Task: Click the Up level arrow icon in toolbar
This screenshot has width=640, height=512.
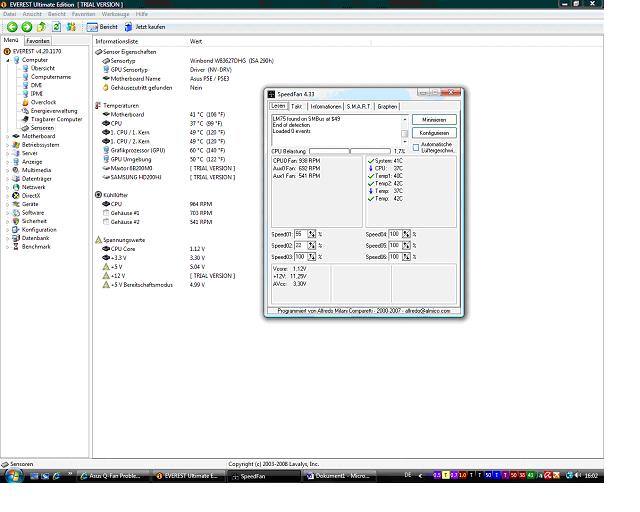Action: pos(41,27)
